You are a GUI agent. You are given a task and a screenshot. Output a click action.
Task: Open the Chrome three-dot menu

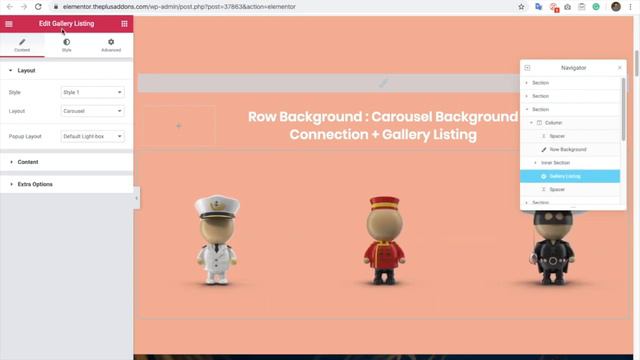(x=631, y=7)
